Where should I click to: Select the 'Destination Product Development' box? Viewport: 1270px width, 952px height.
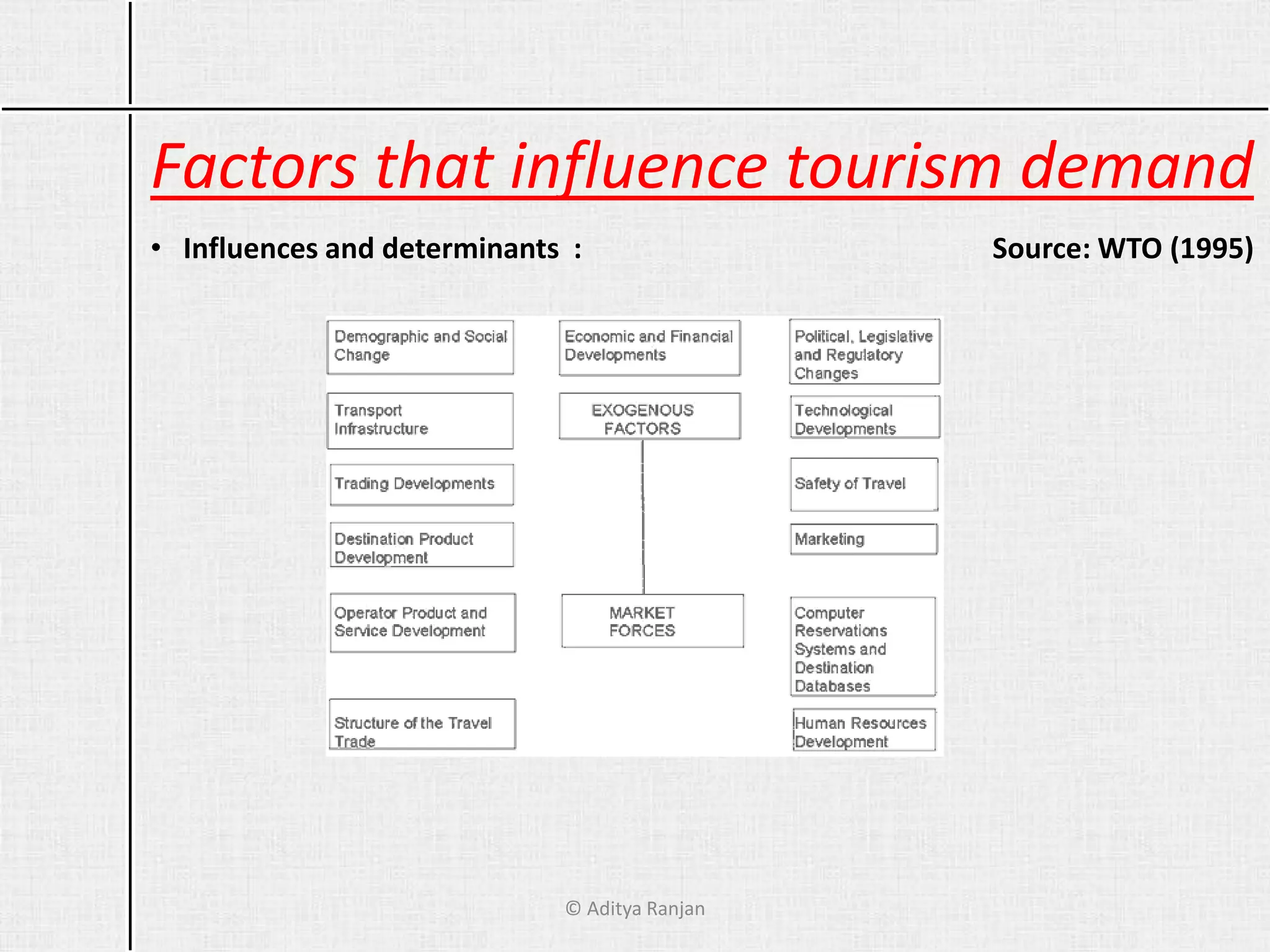click(422, 545)
